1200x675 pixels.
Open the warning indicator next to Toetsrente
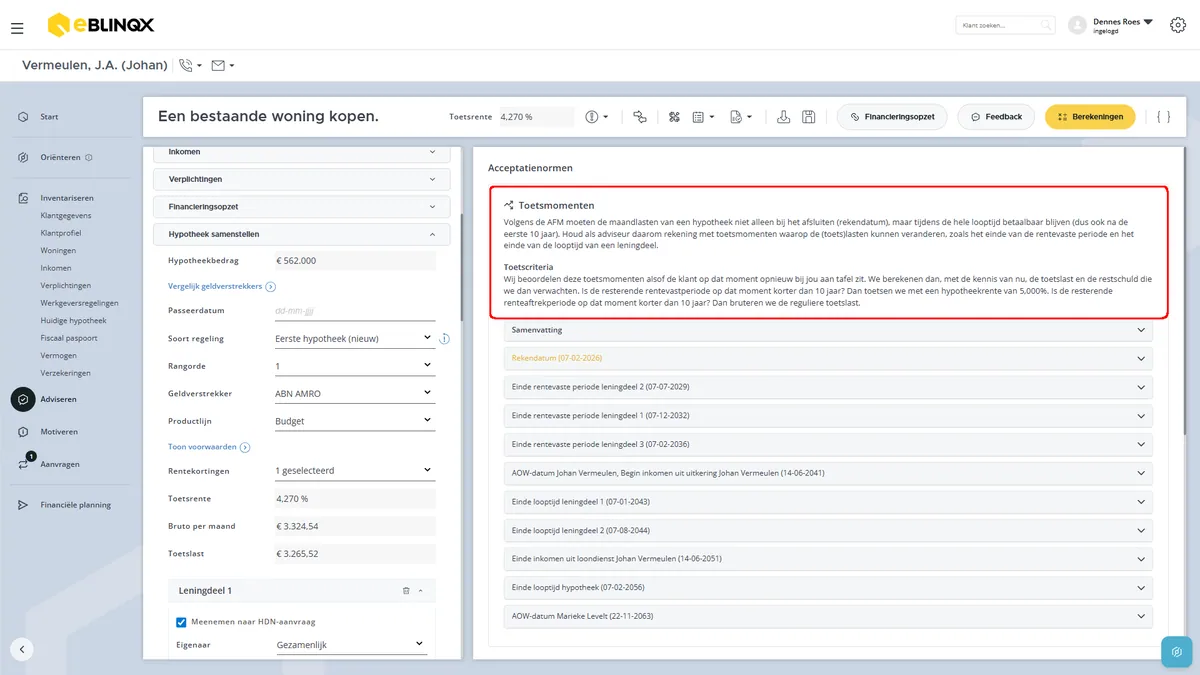tap(597, 117)
